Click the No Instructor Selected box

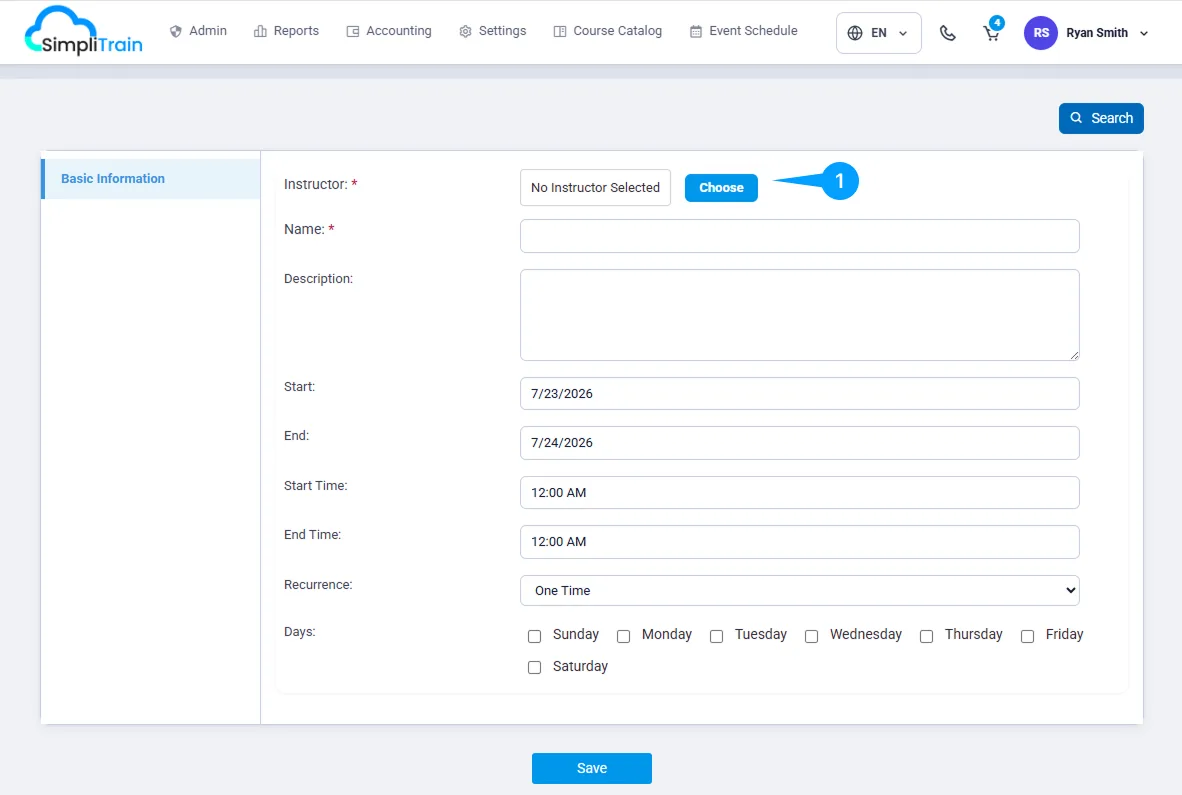coord(596,188)
